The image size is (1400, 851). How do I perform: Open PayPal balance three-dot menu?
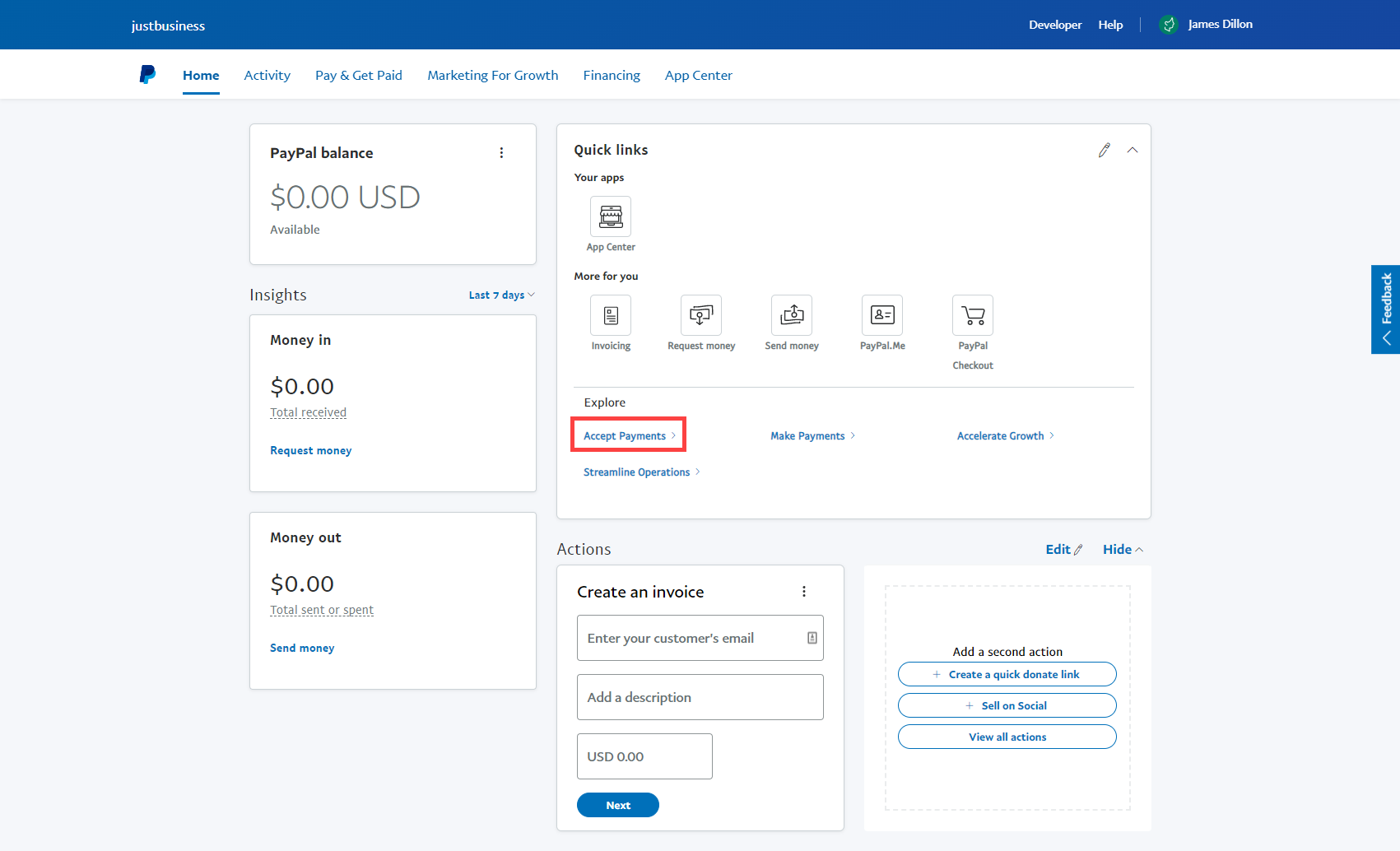coord(501,153)
